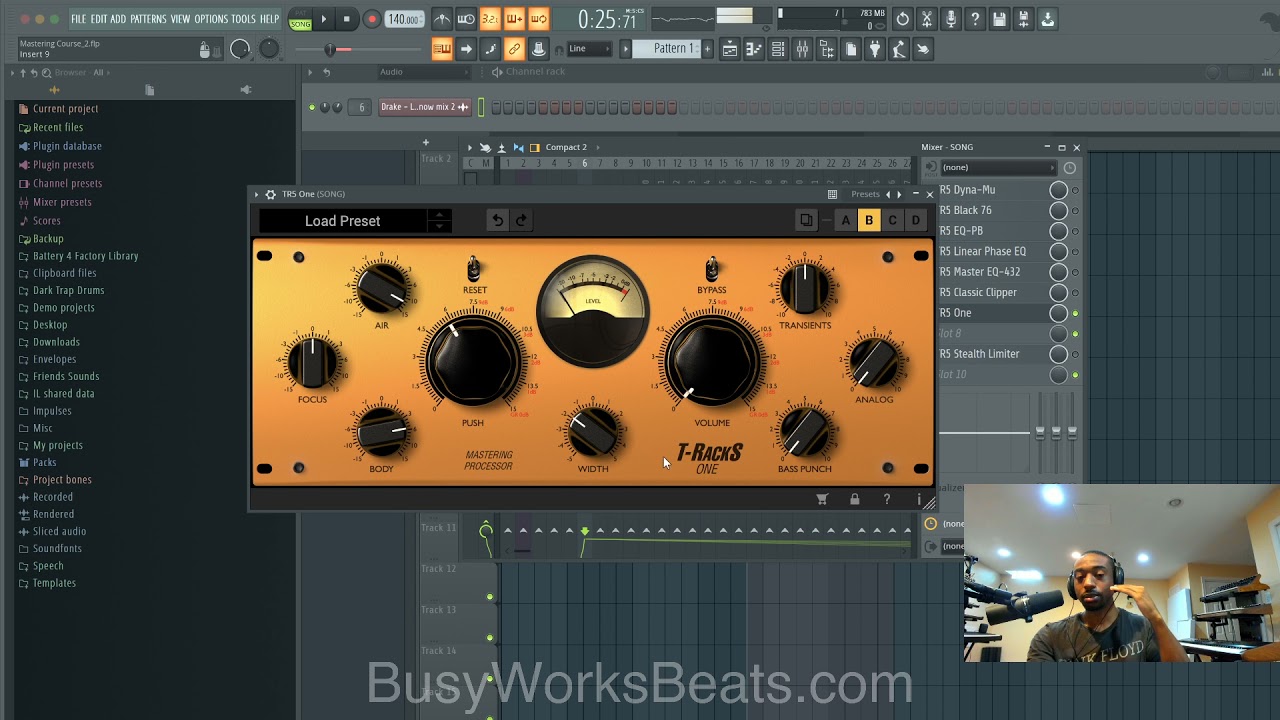Click the Stop button

[x=347, y=19]
